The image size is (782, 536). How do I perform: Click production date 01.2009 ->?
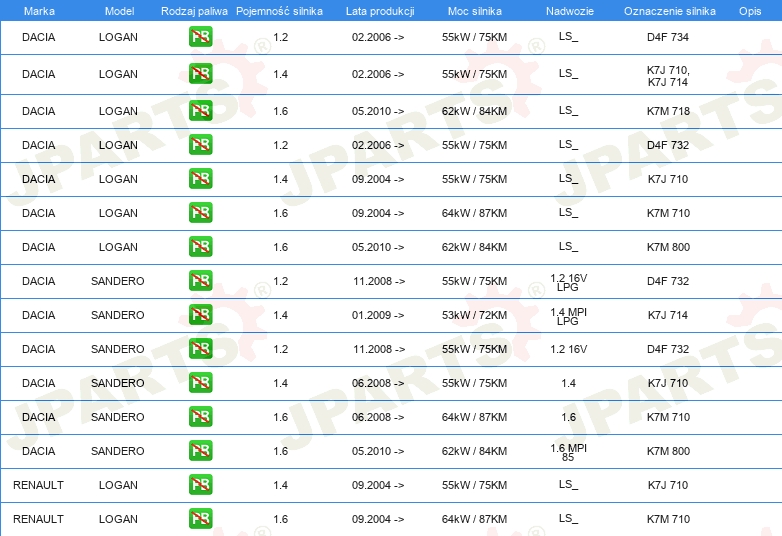point(378,315)
